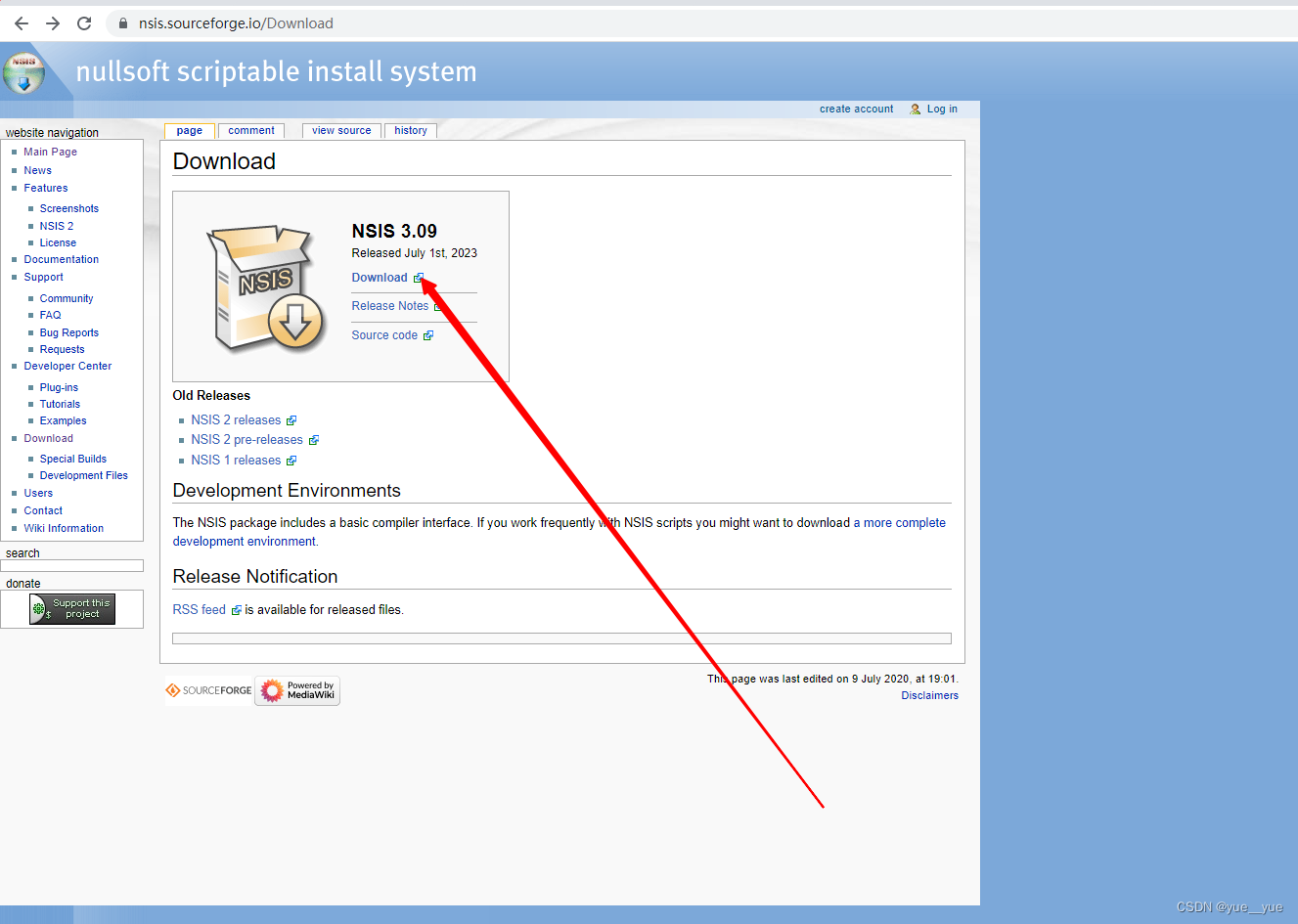The image size is (1298, 924).
Task: Open the history tab
Action: point(411,131)
